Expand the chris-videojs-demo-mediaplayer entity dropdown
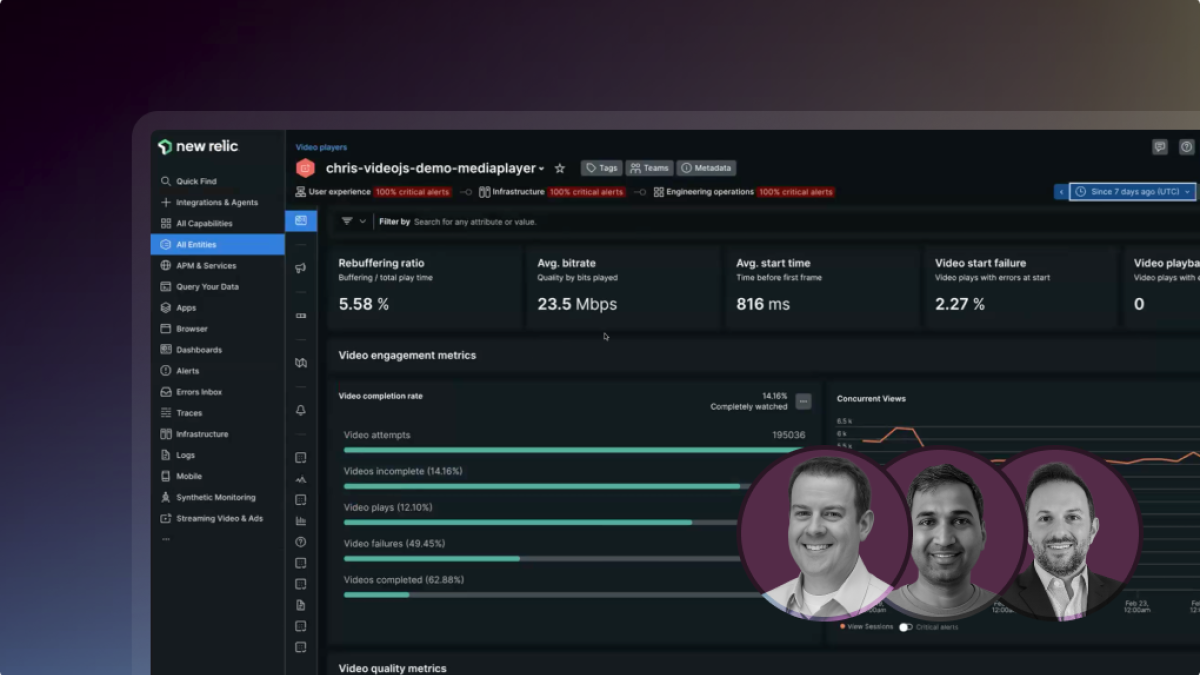 (541, 169)
